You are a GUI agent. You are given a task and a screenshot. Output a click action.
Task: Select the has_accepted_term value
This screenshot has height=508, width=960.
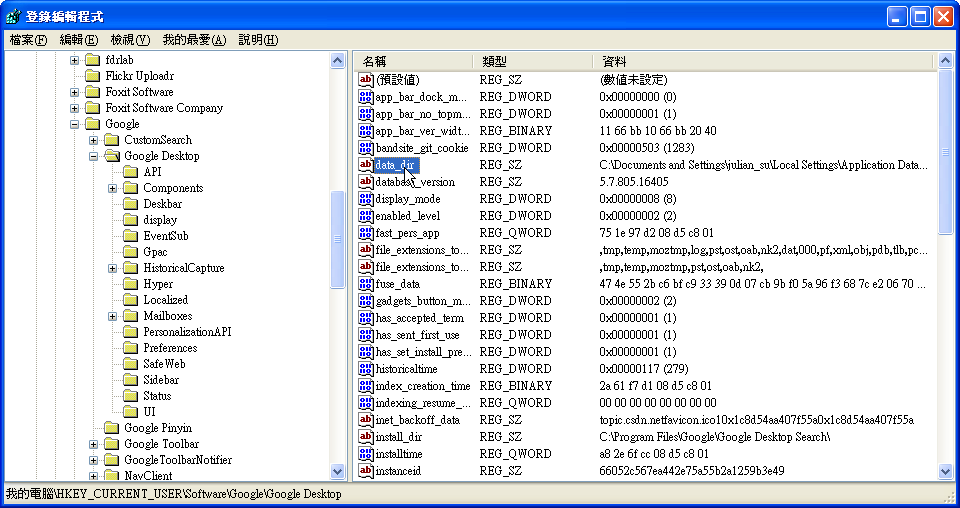point(419,318)
